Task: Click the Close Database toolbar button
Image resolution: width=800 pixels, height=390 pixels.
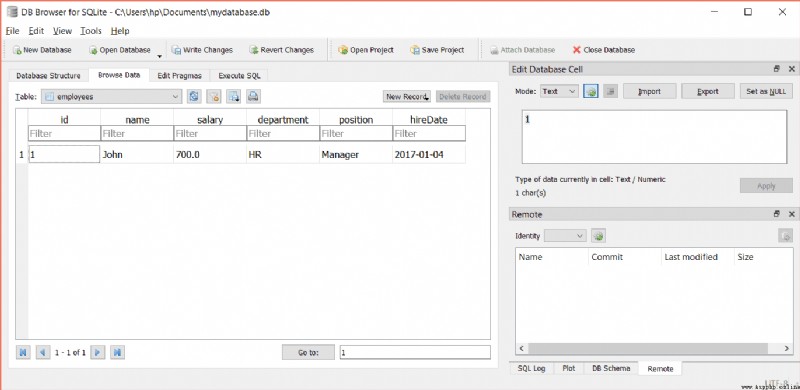Action: point(604,50)
